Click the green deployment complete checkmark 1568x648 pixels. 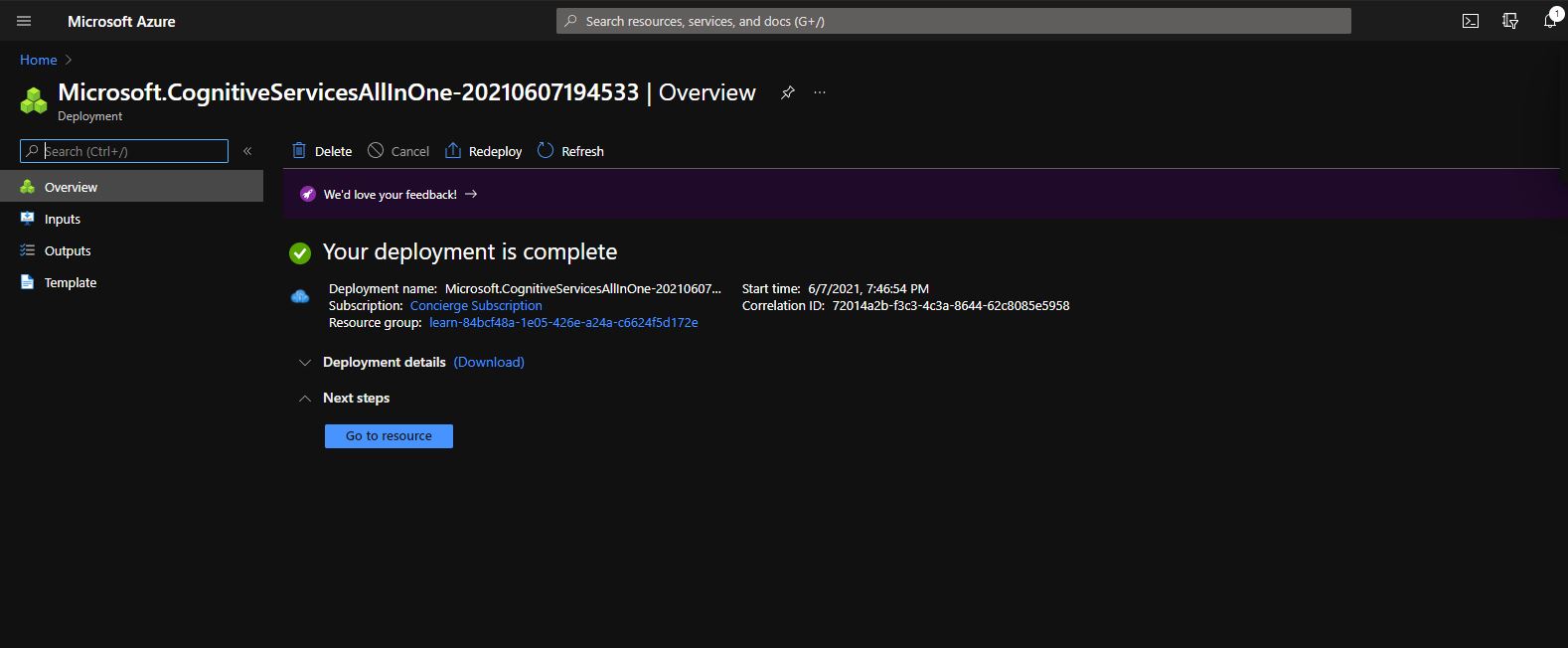tap(300, 253)
